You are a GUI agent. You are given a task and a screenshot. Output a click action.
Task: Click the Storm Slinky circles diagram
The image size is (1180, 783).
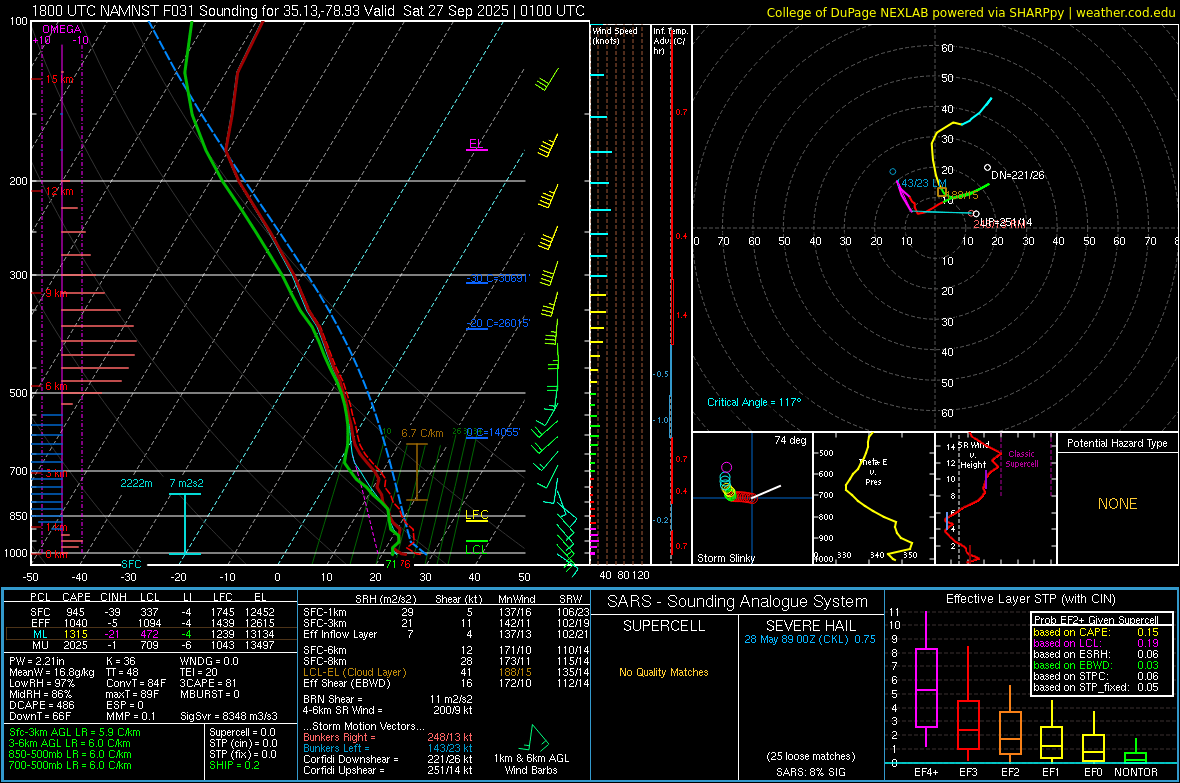[x=738, y=486]
